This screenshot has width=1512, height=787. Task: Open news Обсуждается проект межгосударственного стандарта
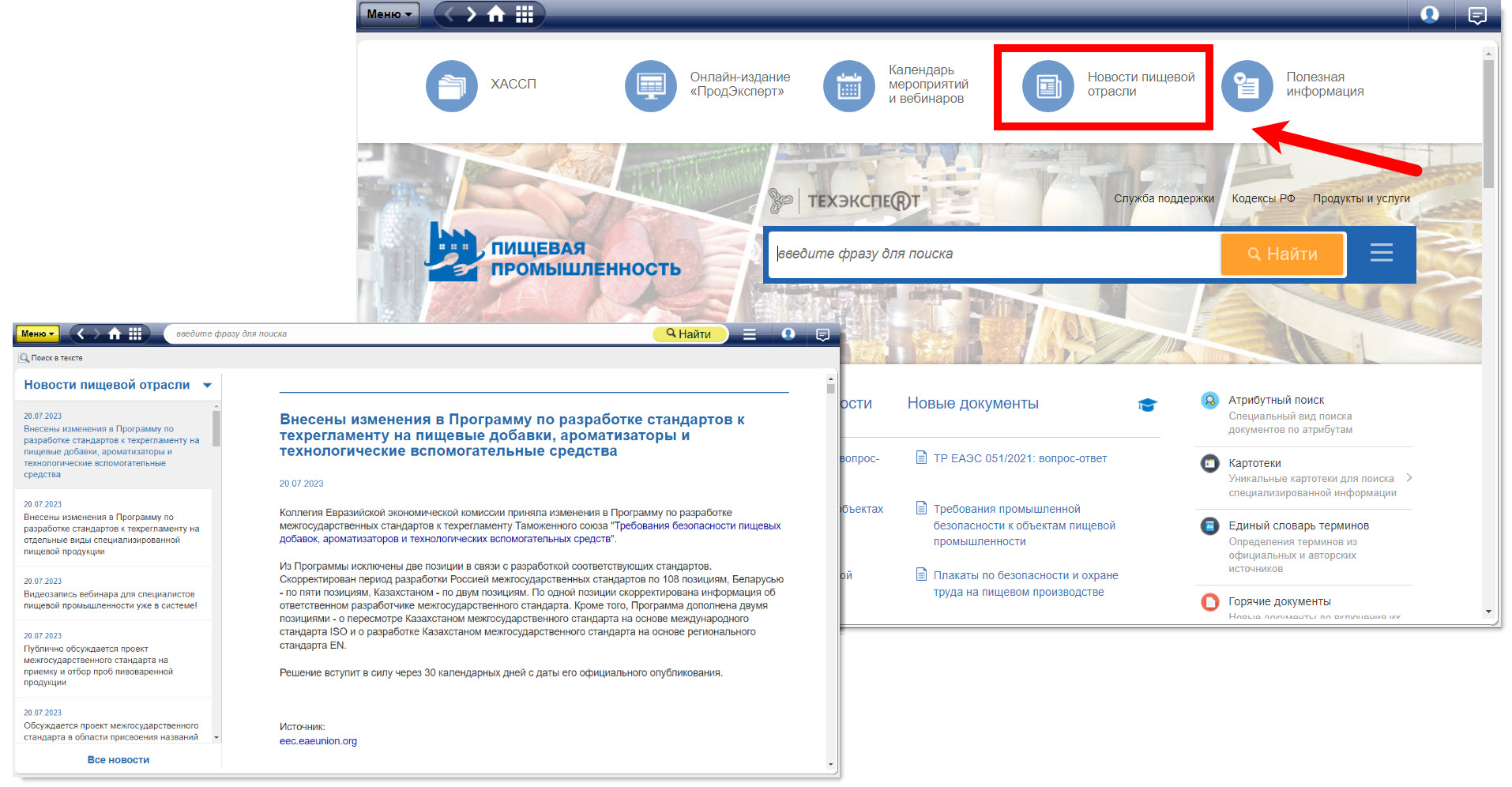(111, 732)
